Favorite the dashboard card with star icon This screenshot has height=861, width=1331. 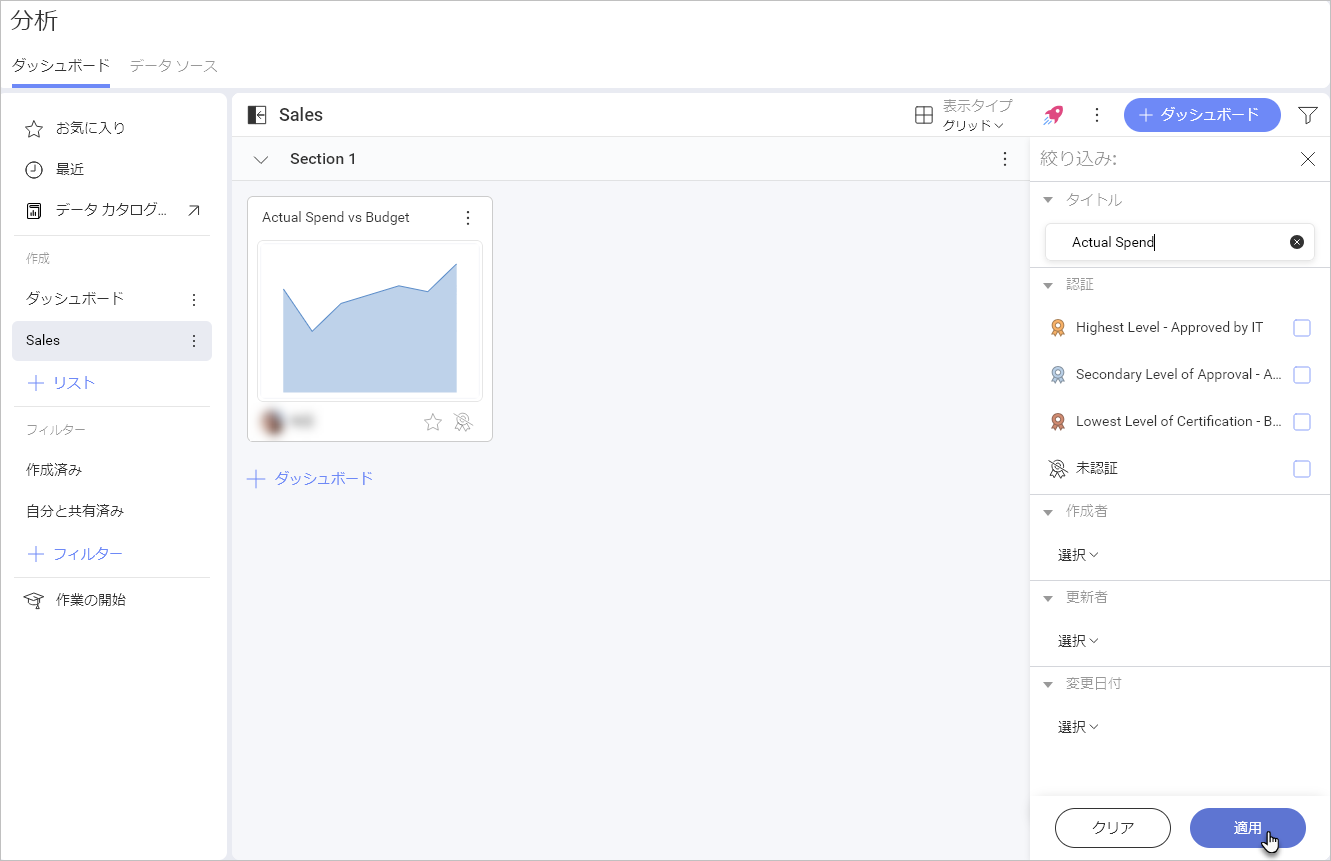[x=433, y=422]
